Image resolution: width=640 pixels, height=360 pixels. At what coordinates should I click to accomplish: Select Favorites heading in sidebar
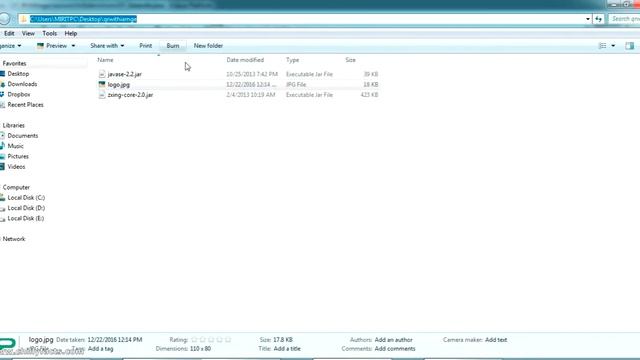[14, 64]
